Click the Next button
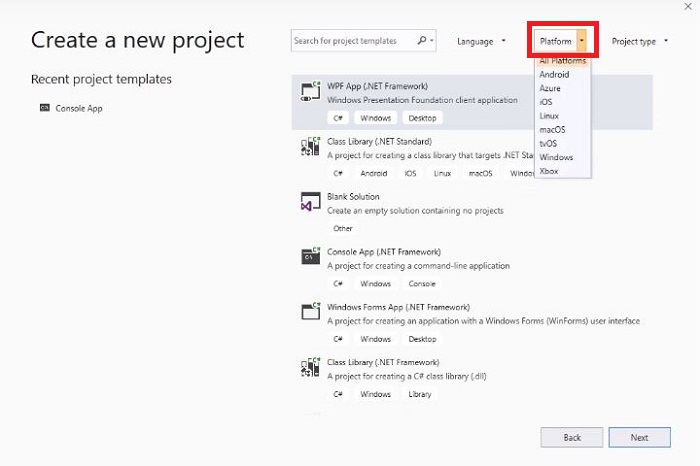Viewport: 700px width, 466px height. [639, 437]
